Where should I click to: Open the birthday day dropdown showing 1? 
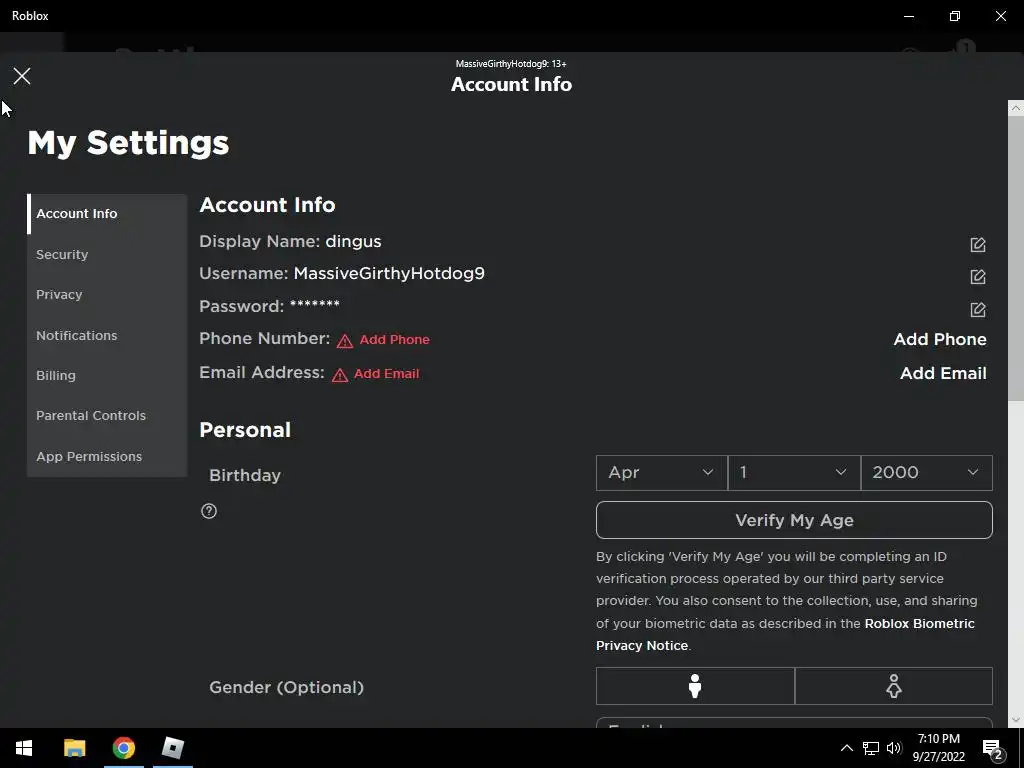coord(794,472)
